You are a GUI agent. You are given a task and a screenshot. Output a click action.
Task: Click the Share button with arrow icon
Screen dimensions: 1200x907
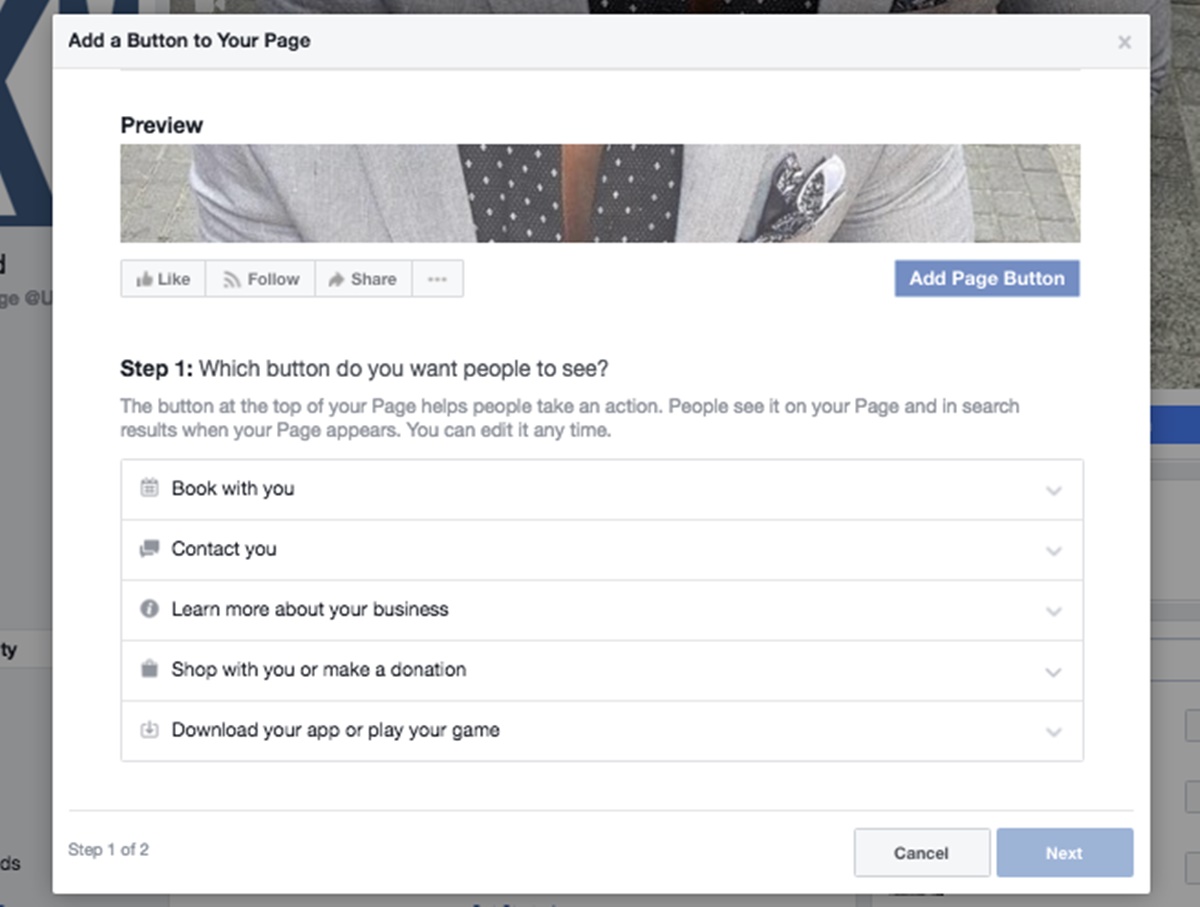[x=362, y=279]
